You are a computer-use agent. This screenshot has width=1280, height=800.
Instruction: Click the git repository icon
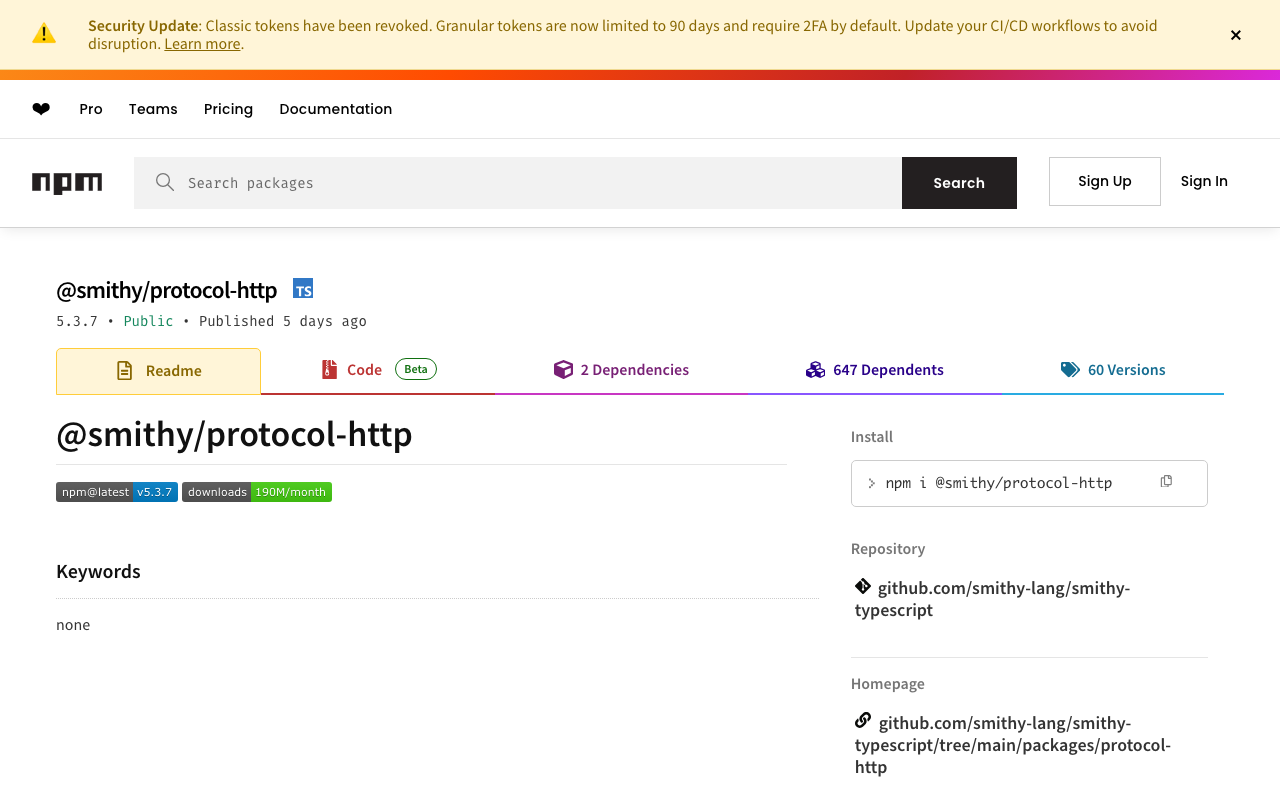[863, 587]
